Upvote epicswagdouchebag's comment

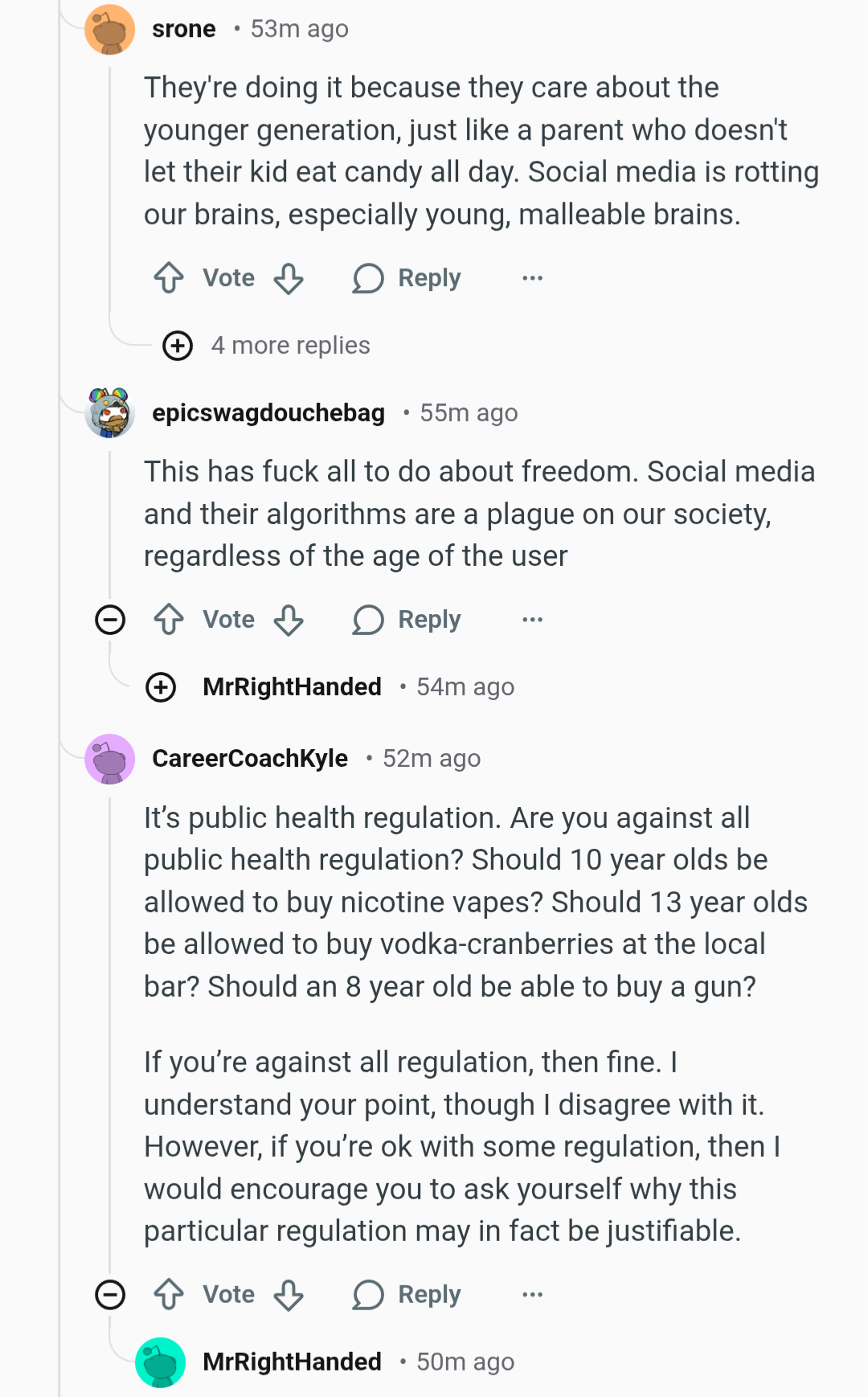tap(169, 620)
